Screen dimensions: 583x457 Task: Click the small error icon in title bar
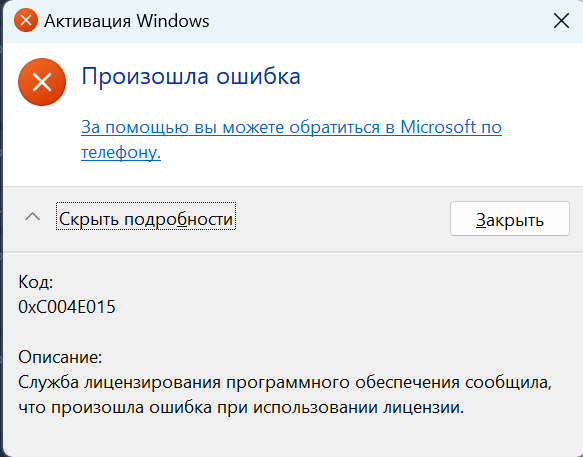[x=26, y=20]
